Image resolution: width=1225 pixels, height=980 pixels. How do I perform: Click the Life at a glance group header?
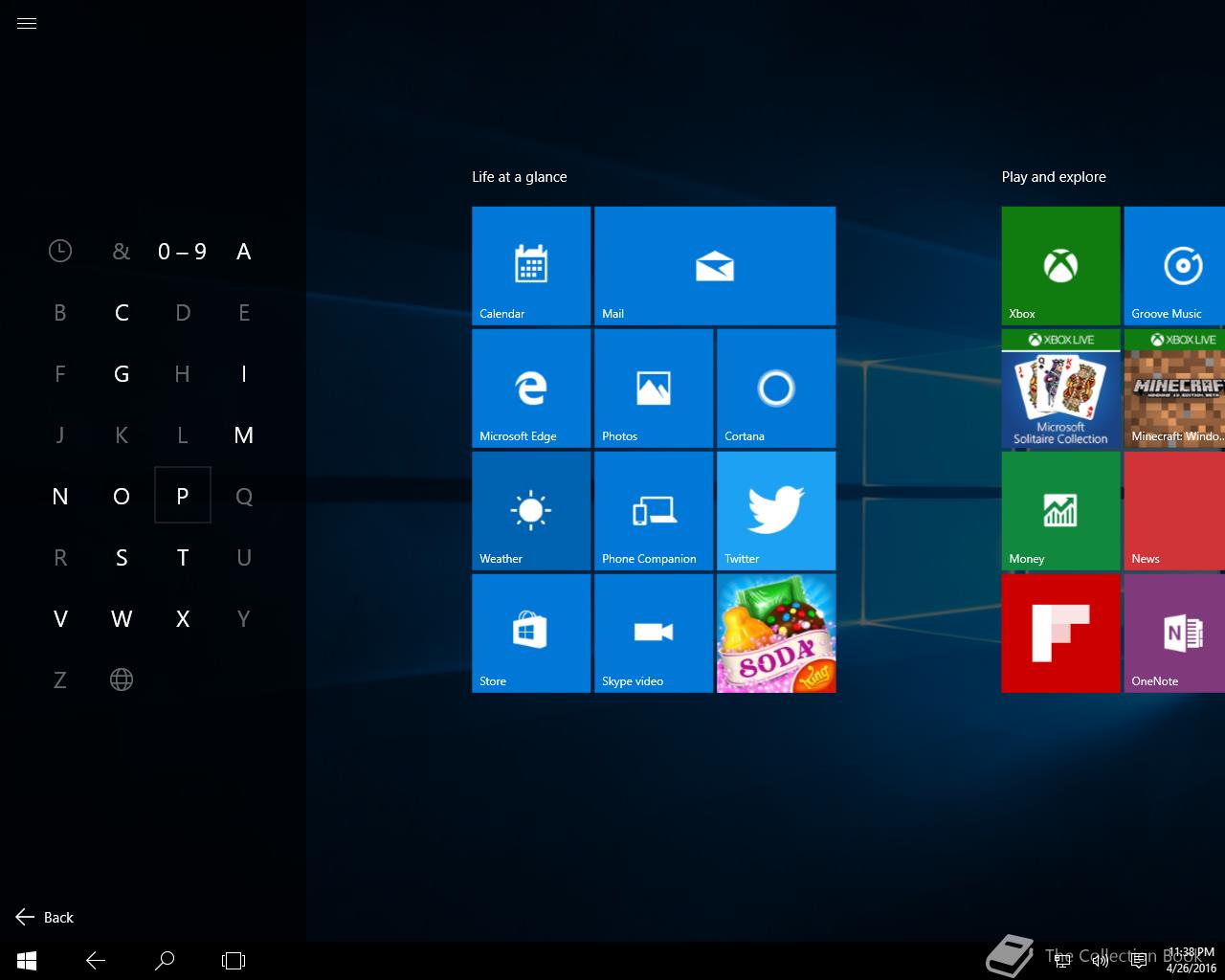pos(520,177)
